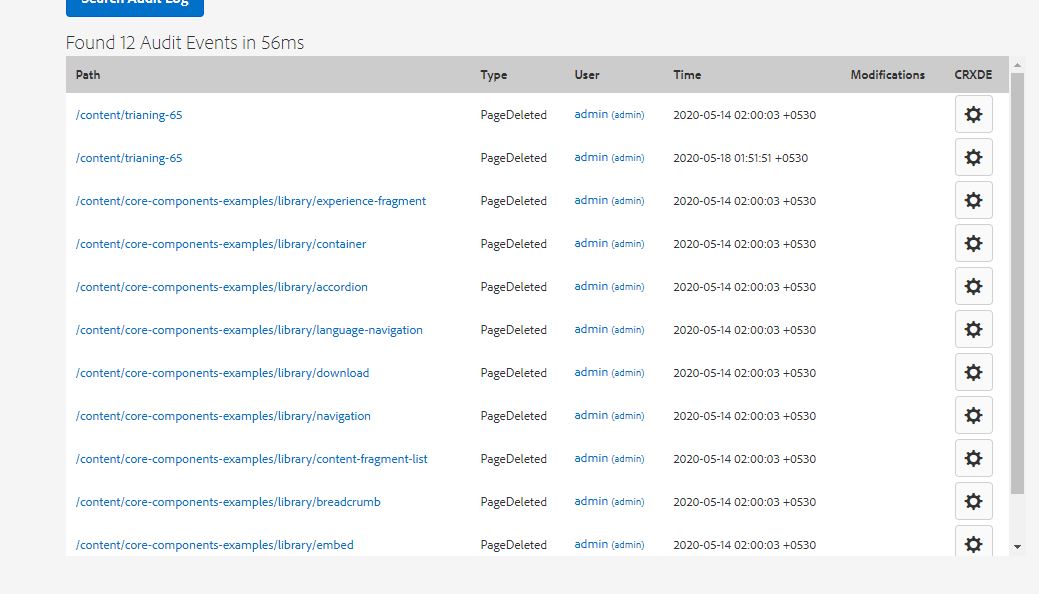The width and height of the screenshot is (1039, 594).
Task: Open CRXDE for the breadcrumb library page
Action: click(x=973, y=501)
